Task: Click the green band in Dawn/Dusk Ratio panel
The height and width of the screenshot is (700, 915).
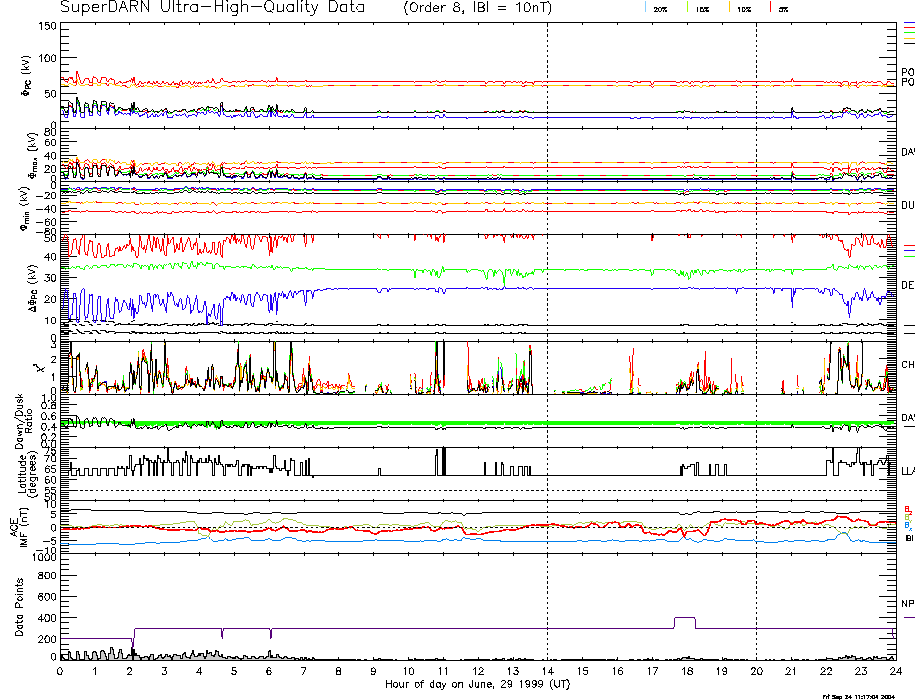Action: click(x=500, y=424)
